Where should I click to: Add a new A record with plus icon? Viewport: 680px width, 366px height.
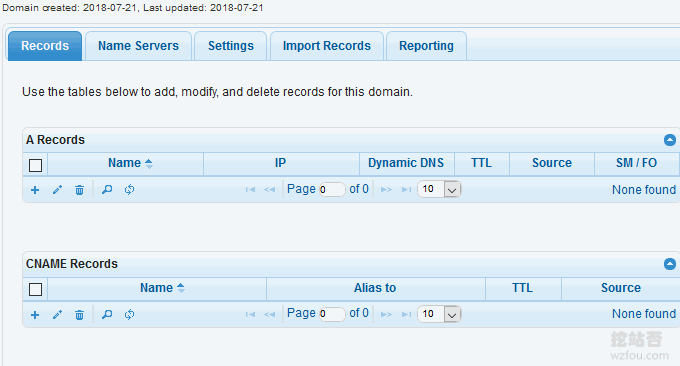point(35,190)
